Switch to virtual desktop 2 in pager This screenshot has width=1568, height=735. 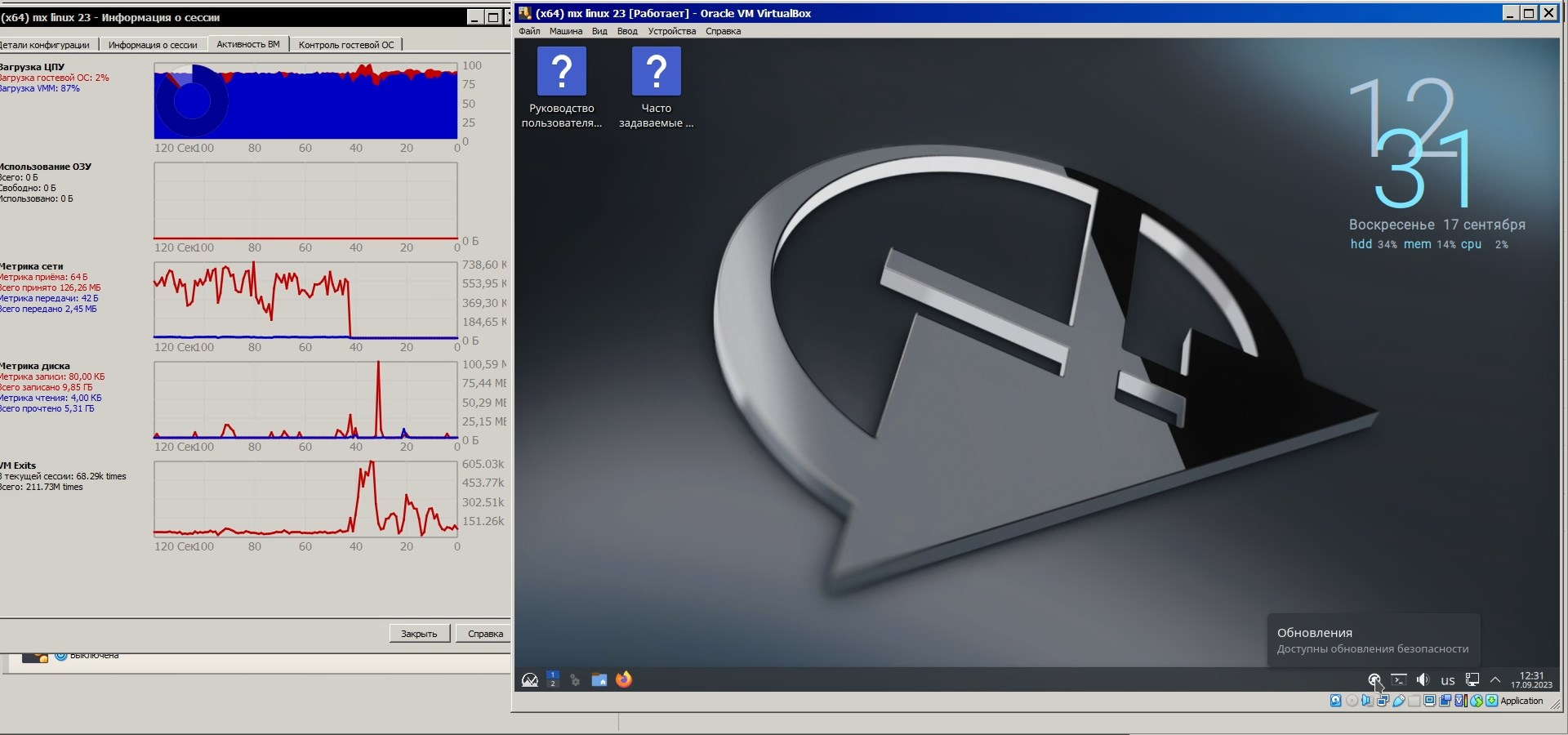tap(553, 684)
